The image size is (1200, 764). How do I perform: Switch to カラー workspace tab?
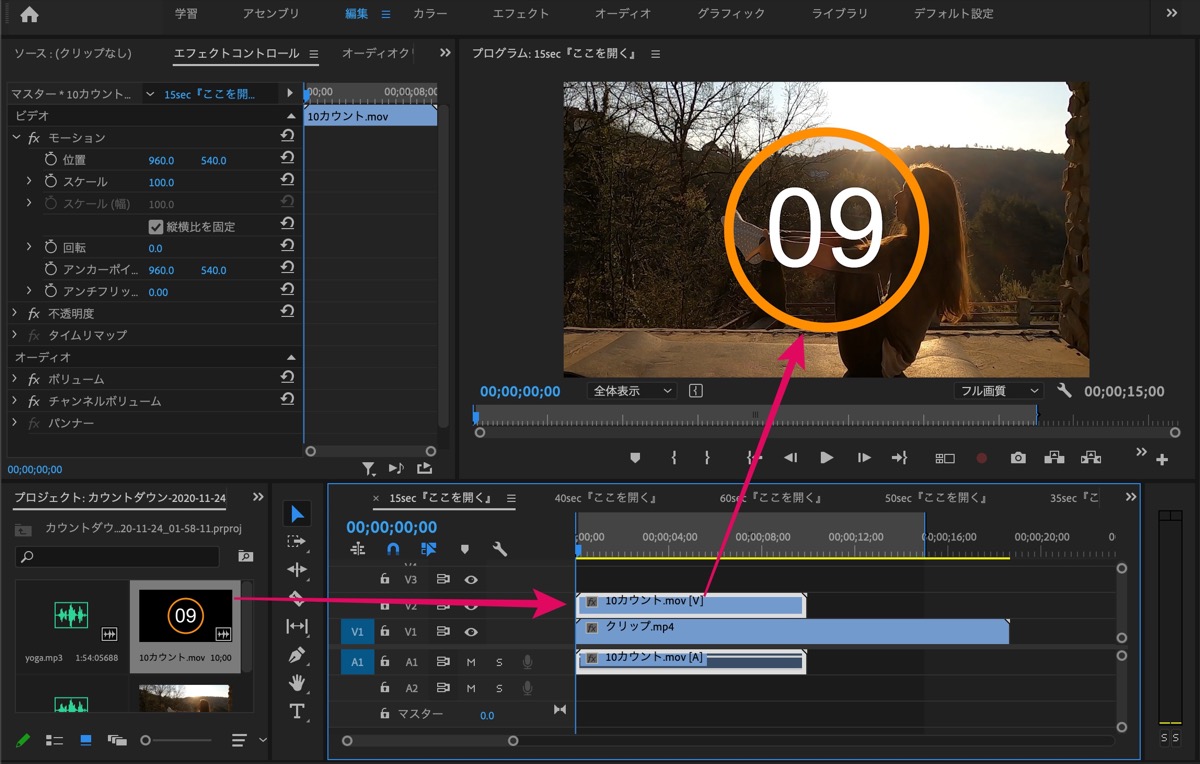pos(430,14)
